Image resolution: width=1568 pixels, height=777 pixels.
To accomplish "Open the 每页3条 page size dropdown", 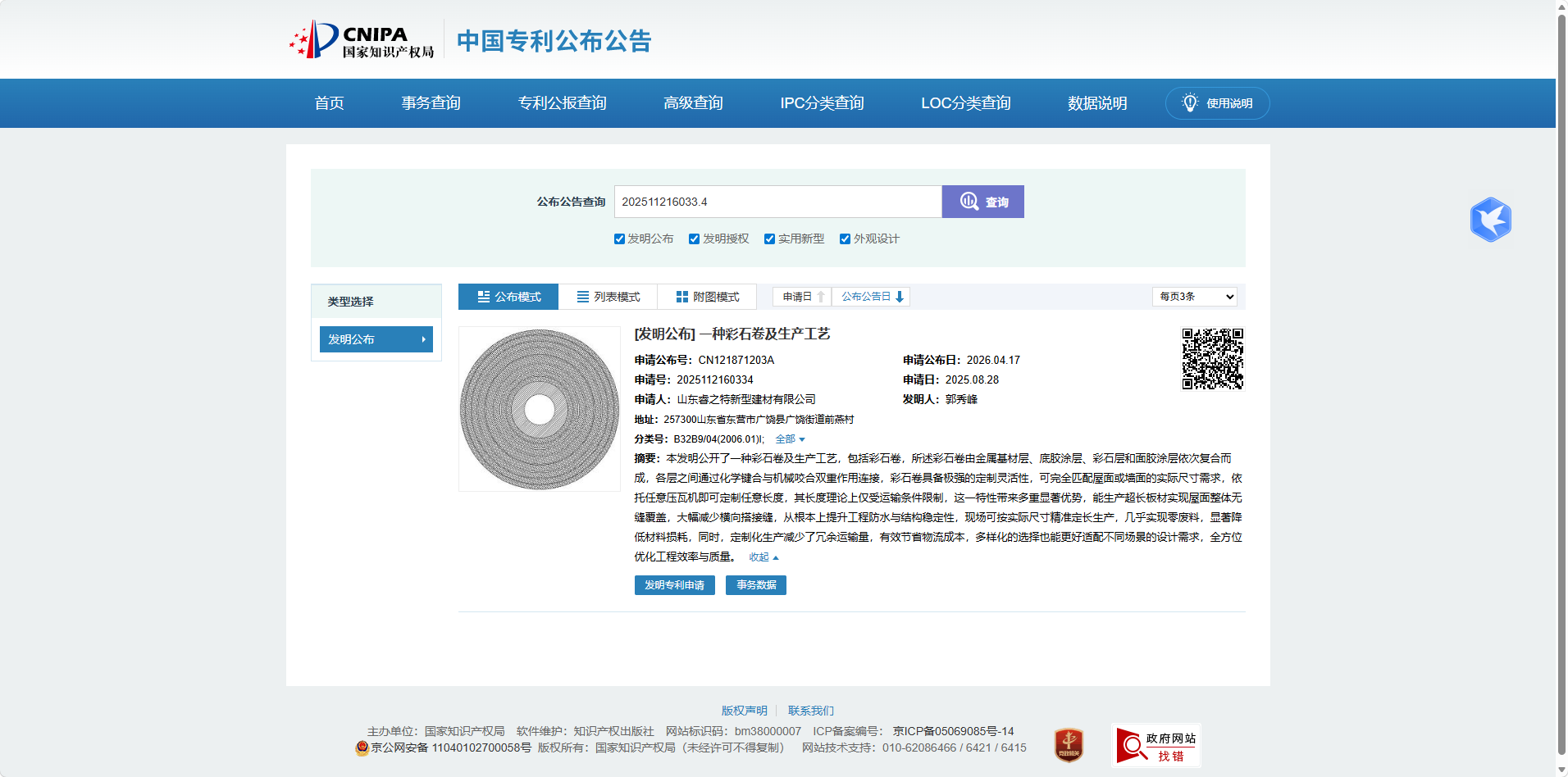I will (1195, 297).
